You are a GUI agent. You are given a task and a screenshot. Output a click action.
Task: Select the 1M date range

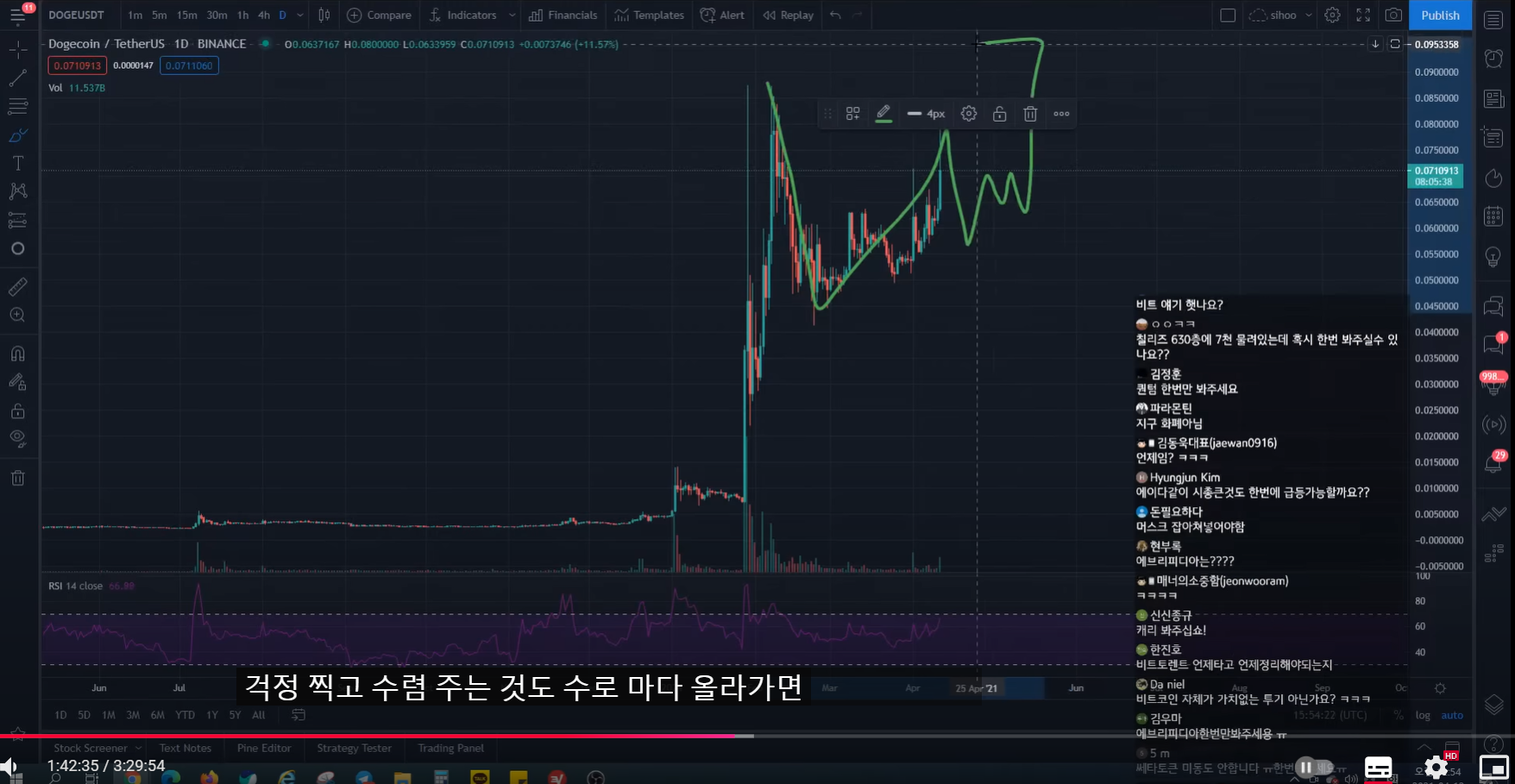pos(109,715)
